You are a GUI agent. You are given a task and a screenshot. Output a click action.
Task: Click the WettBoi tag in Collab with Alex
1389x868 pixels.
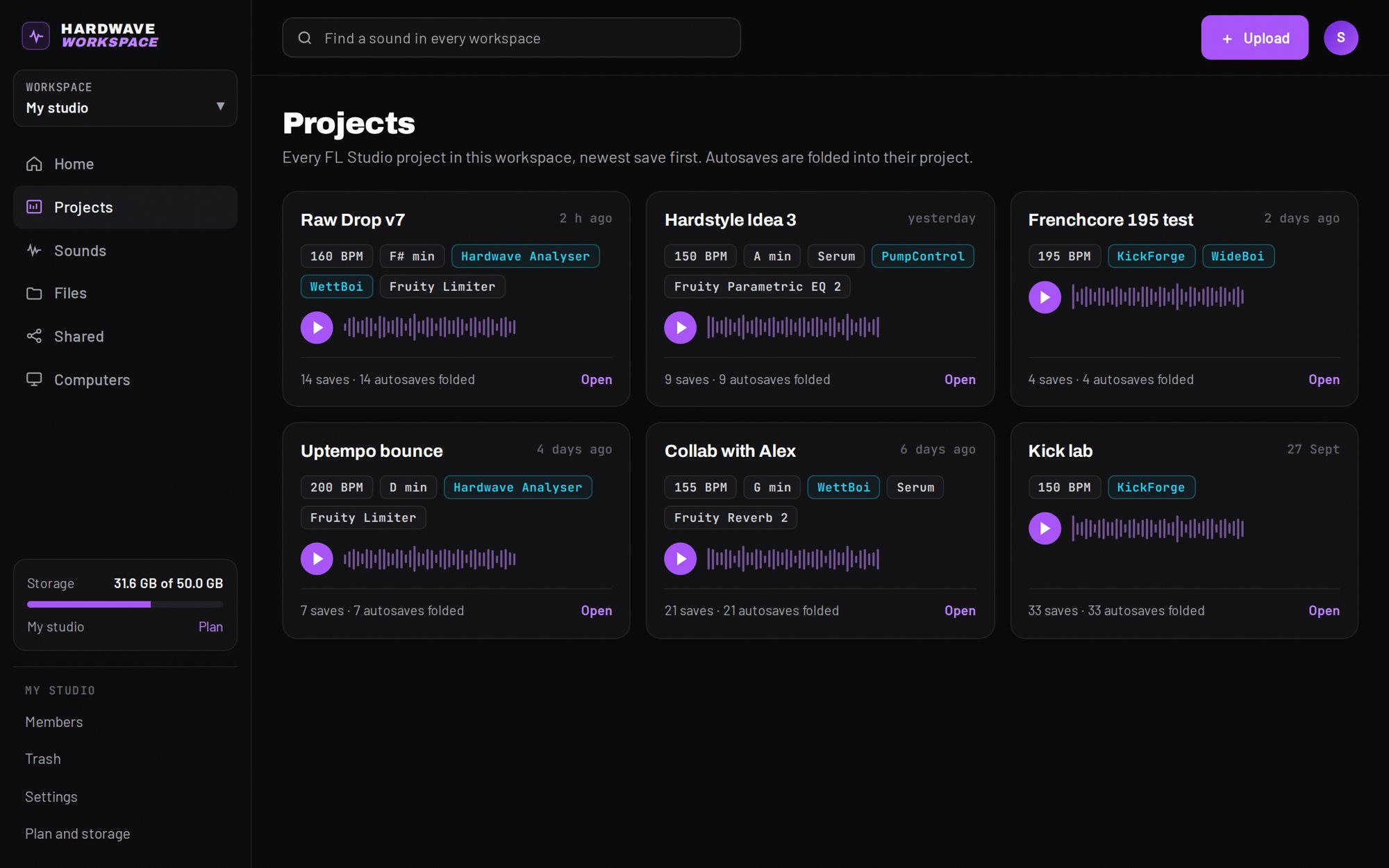point(843,487)
